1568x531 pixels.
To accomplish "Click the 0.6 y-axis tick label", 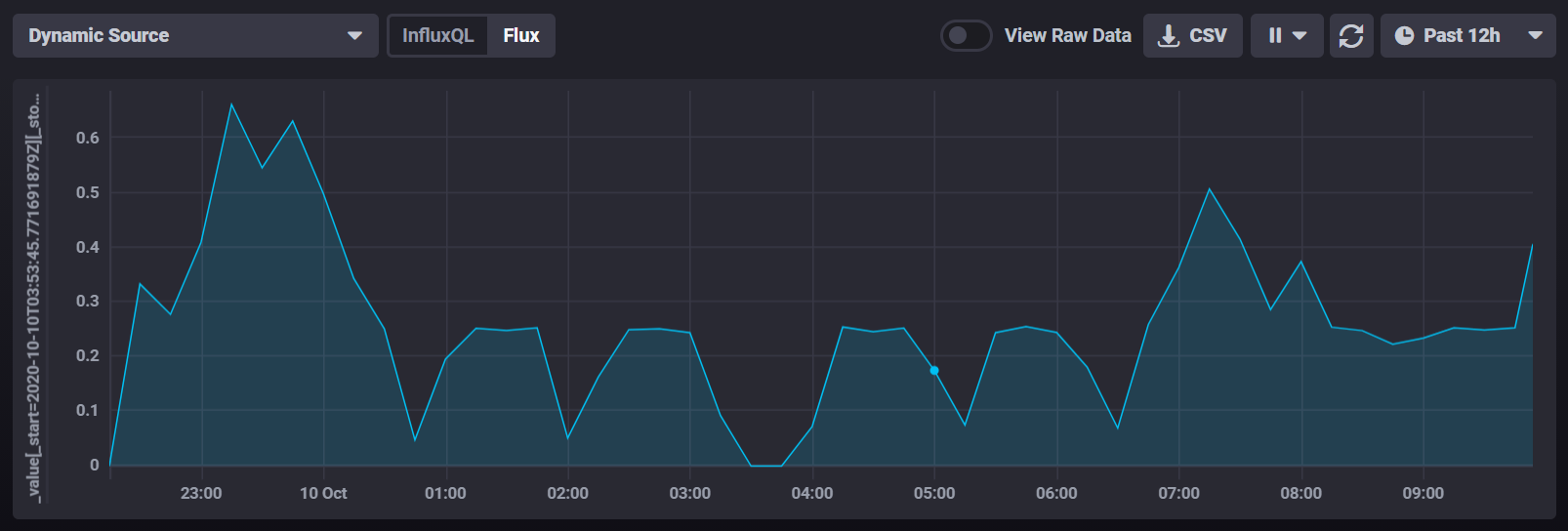I will point(88,138).
